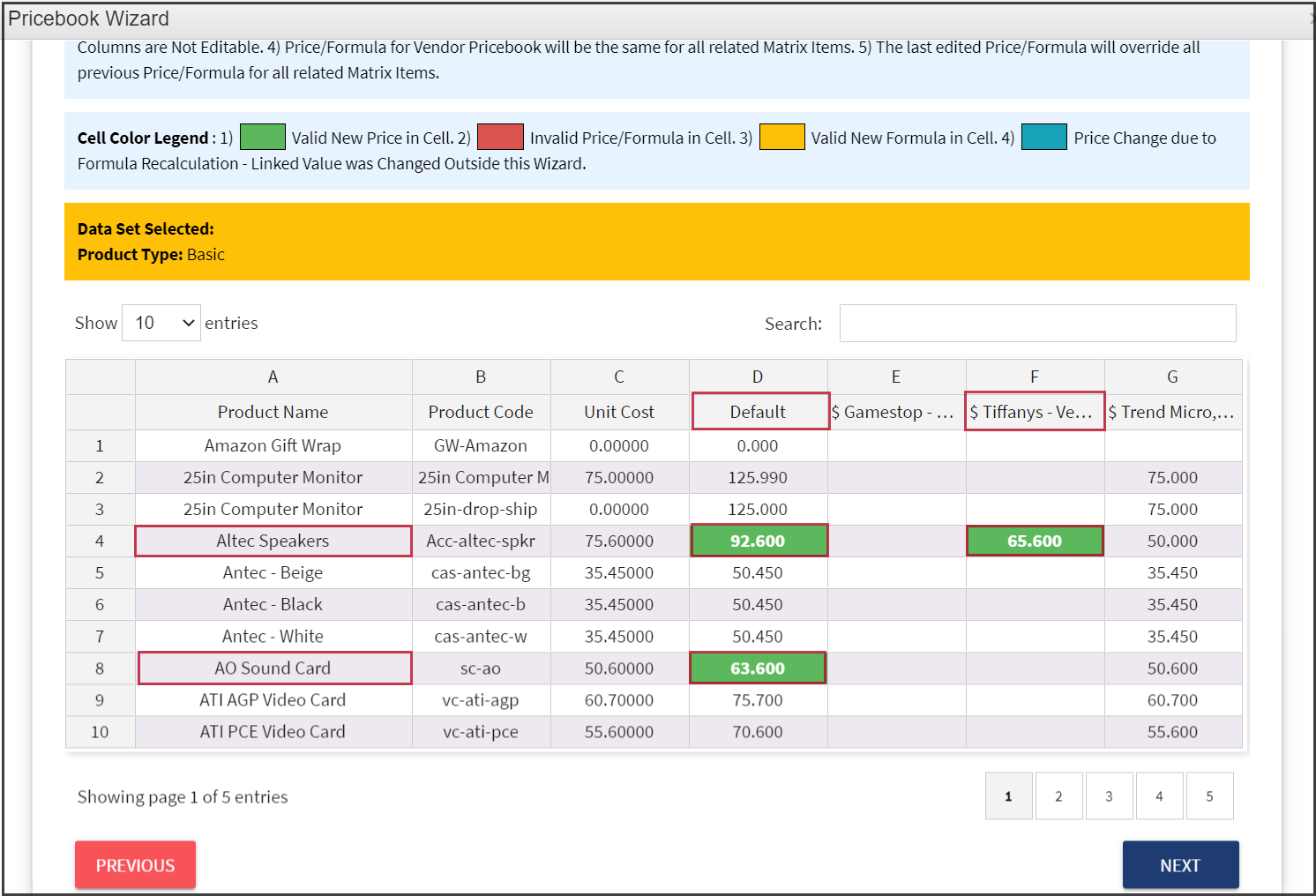Select the Product Code header cell
The height and width of the screenshot is (896, 1316).
tap(481, 412)
